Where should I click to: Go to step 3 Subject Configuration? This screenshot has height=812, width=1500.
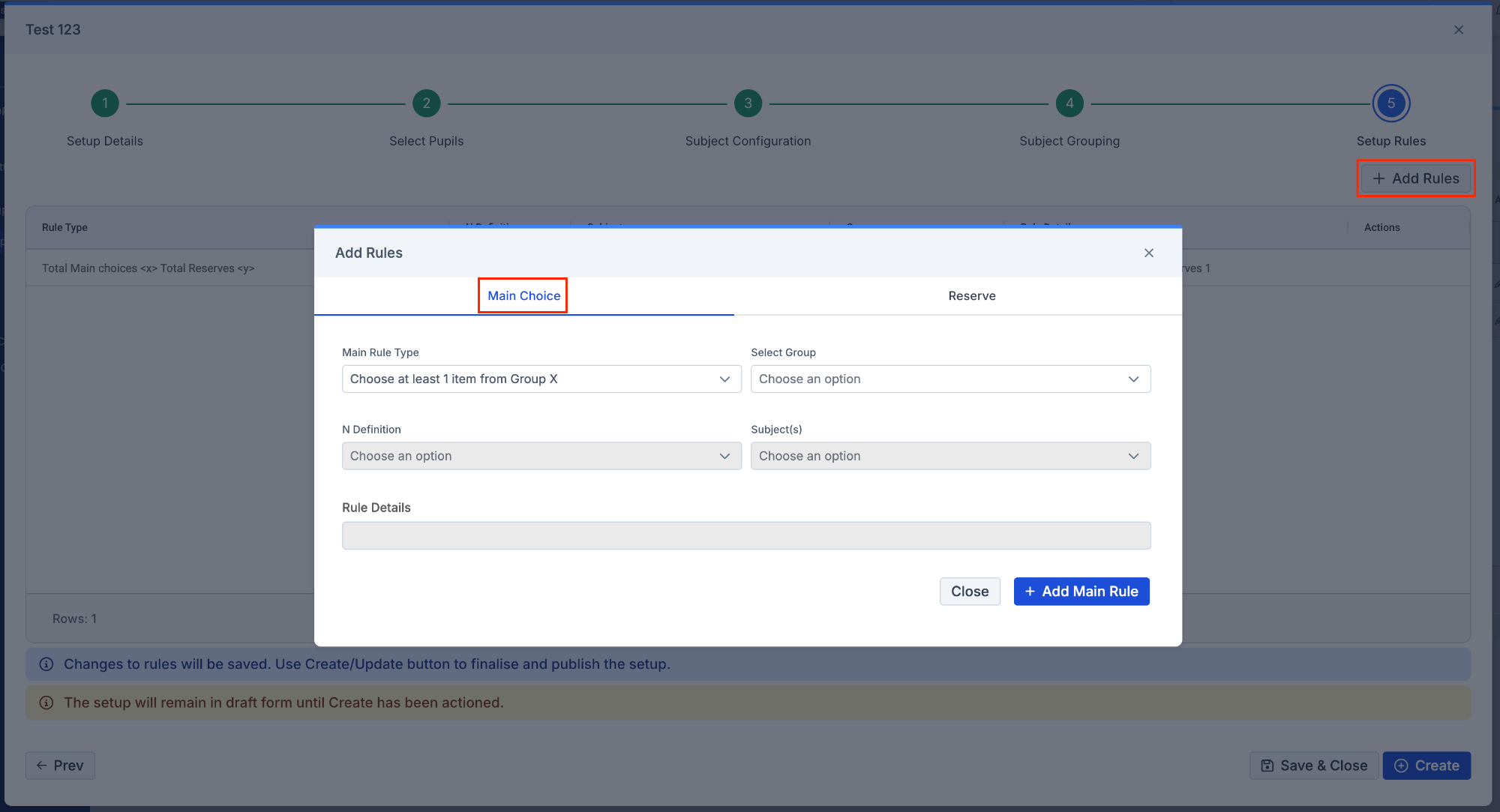tap(748, 103)
